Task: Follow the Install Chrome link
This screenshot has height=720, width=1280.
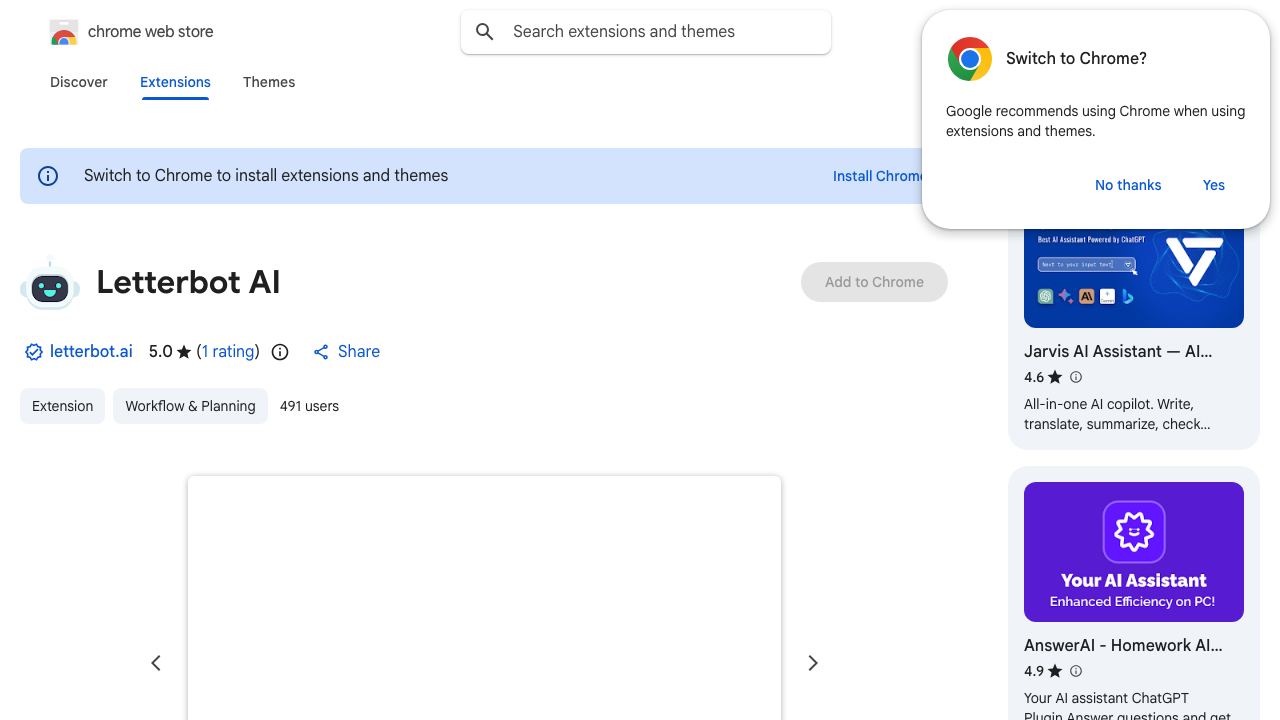Action: 878,176
